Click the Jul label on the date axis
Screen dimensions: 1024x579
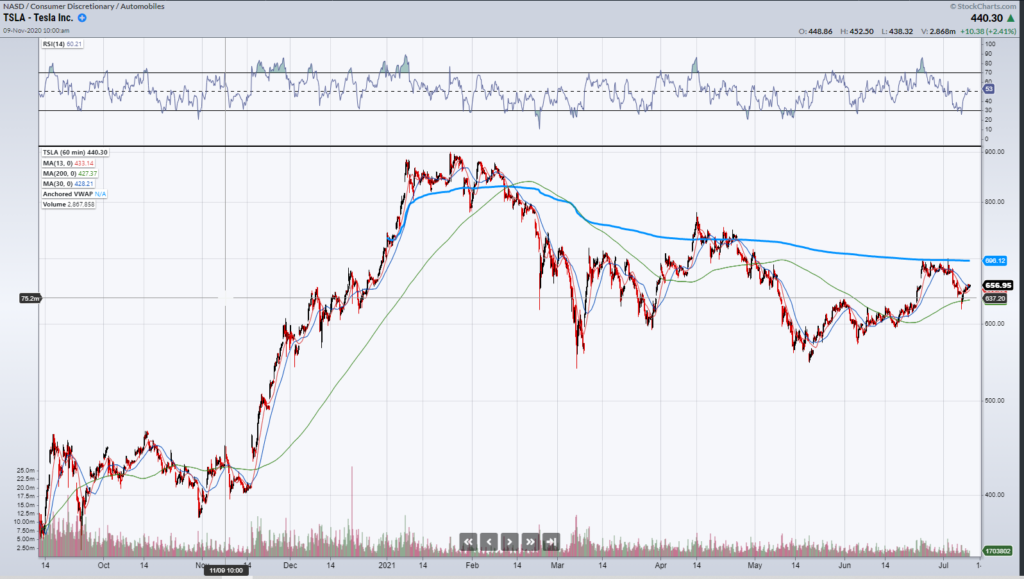944,565
